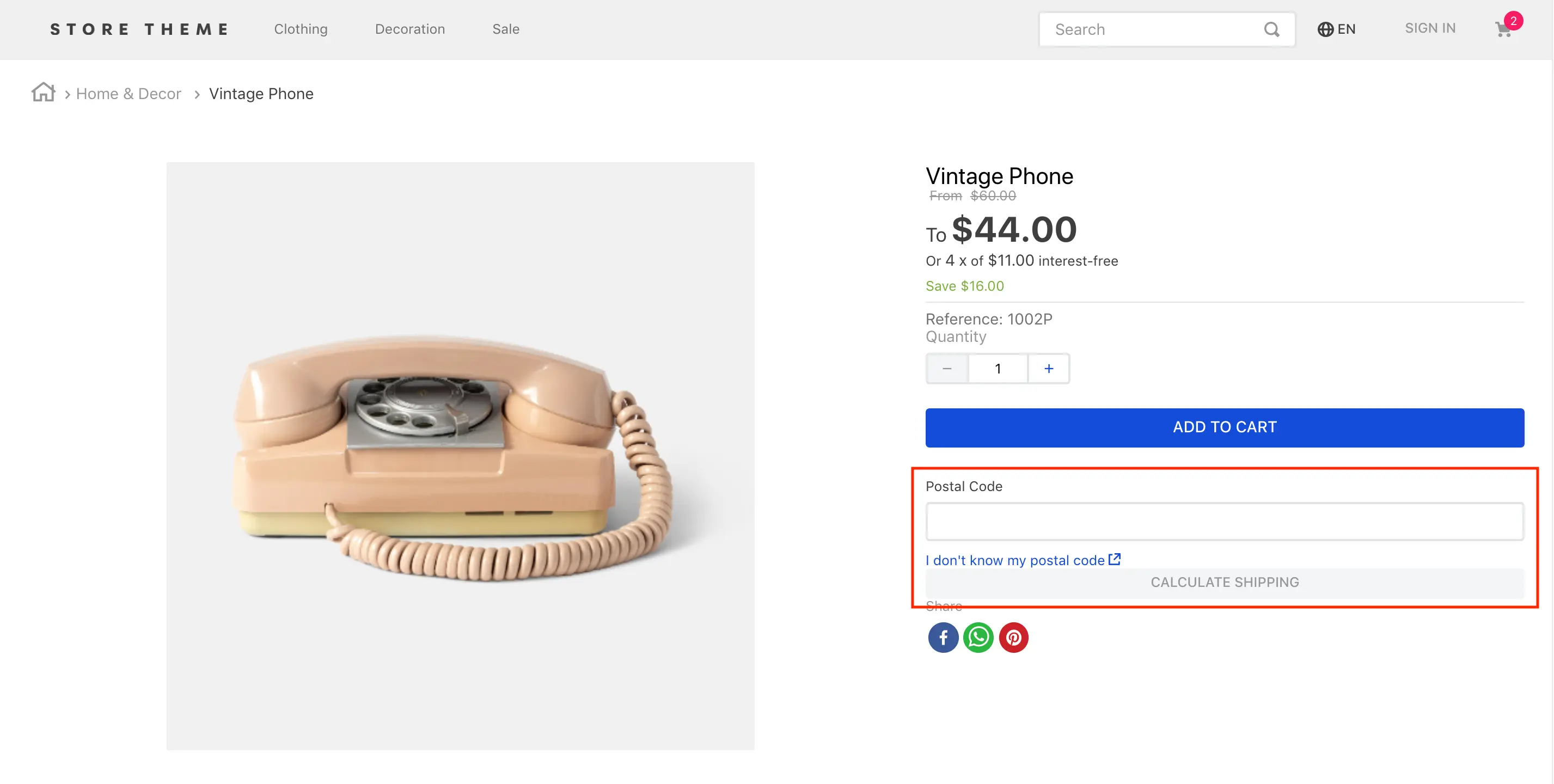Viewport: 1554px width, 784px height.
Task: Open the Decoration menu
Action: (409, 29)
